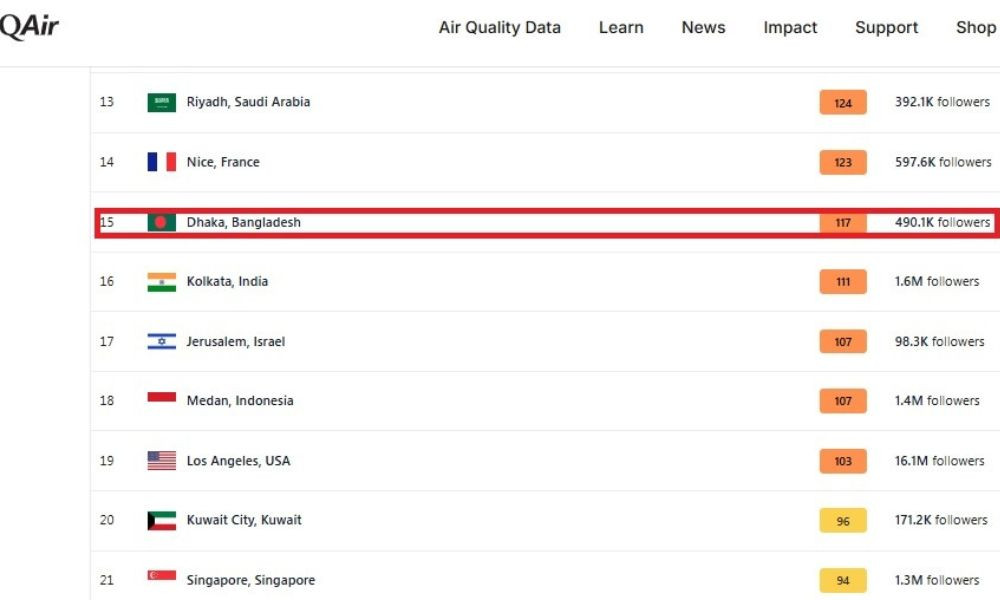Click the yellow 96 AQI badge
Image resolution: width=1000 pixels, height=600 pixels.
click(x=842, y=521)
